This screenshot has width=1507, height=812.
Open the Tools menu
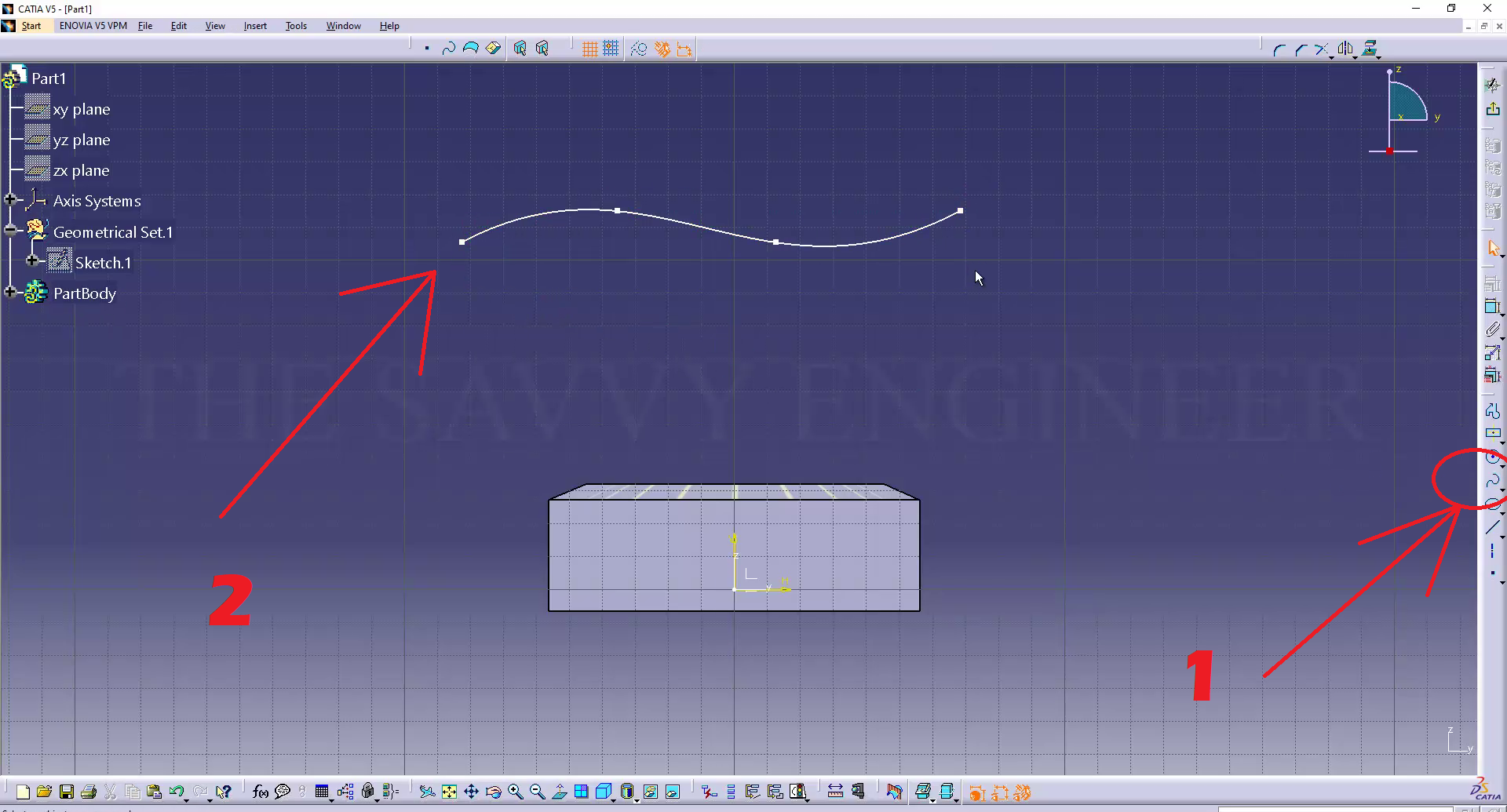pos(296,26)
